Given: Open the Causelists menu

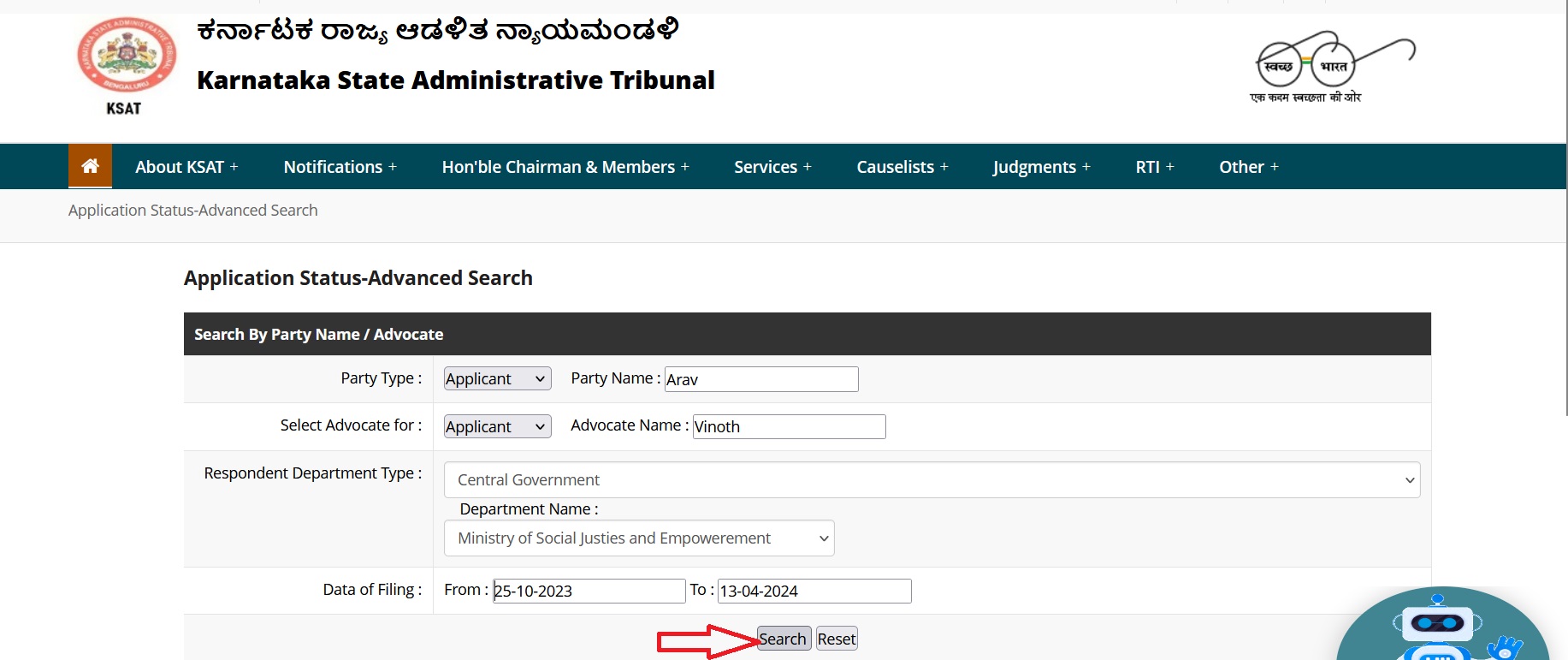Looking at the screenshot, I should [902, 167].
